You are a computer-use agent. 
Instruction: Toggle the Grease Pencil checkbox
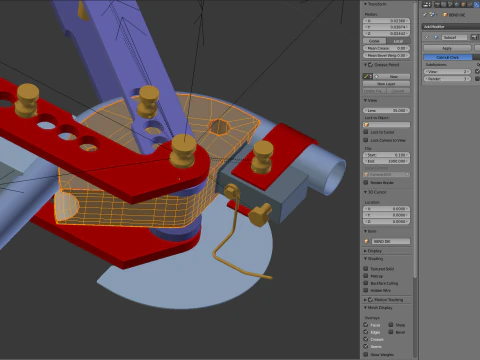coord(370,65)
